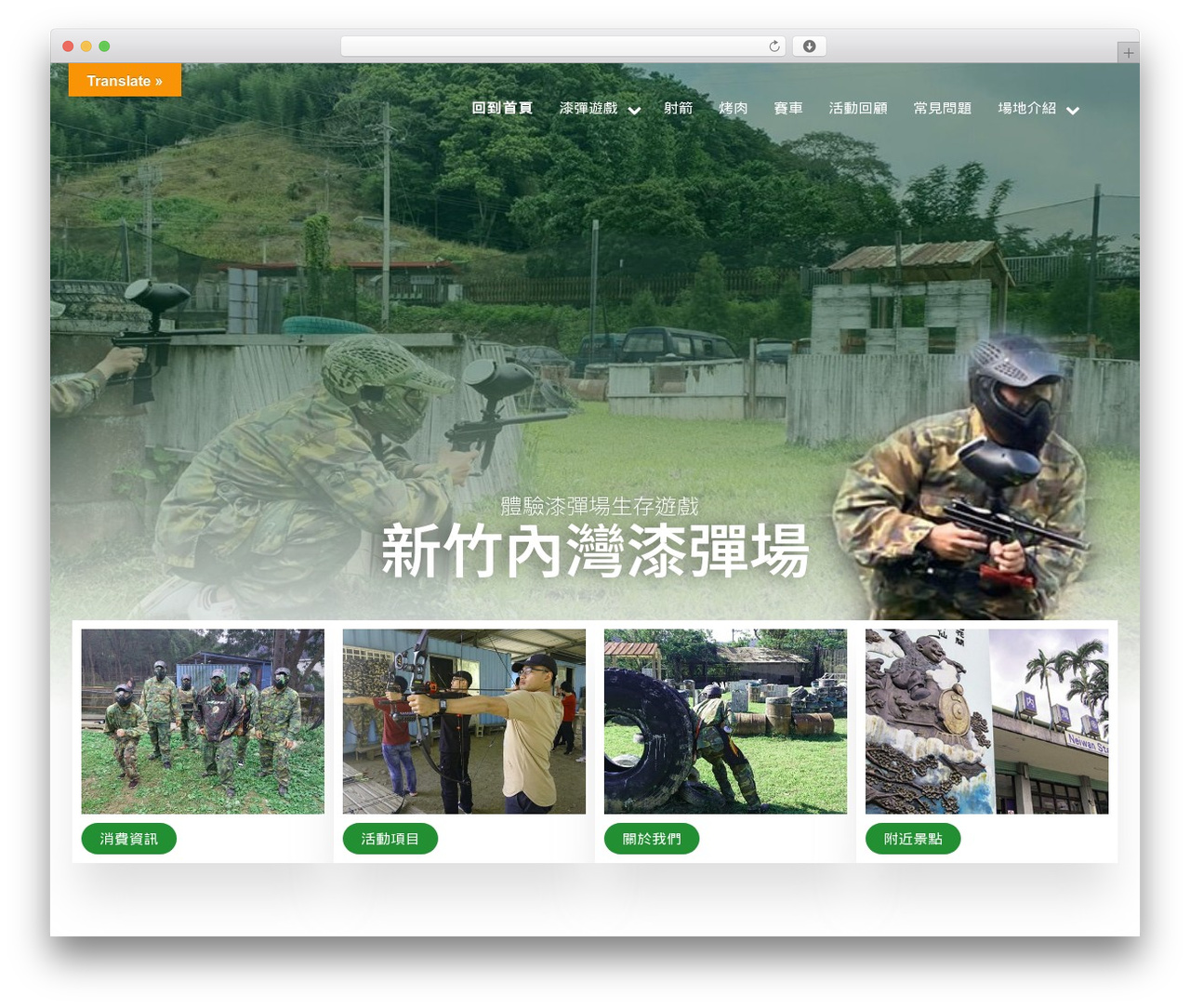Click the 關於我們 green button

(652, 839)
